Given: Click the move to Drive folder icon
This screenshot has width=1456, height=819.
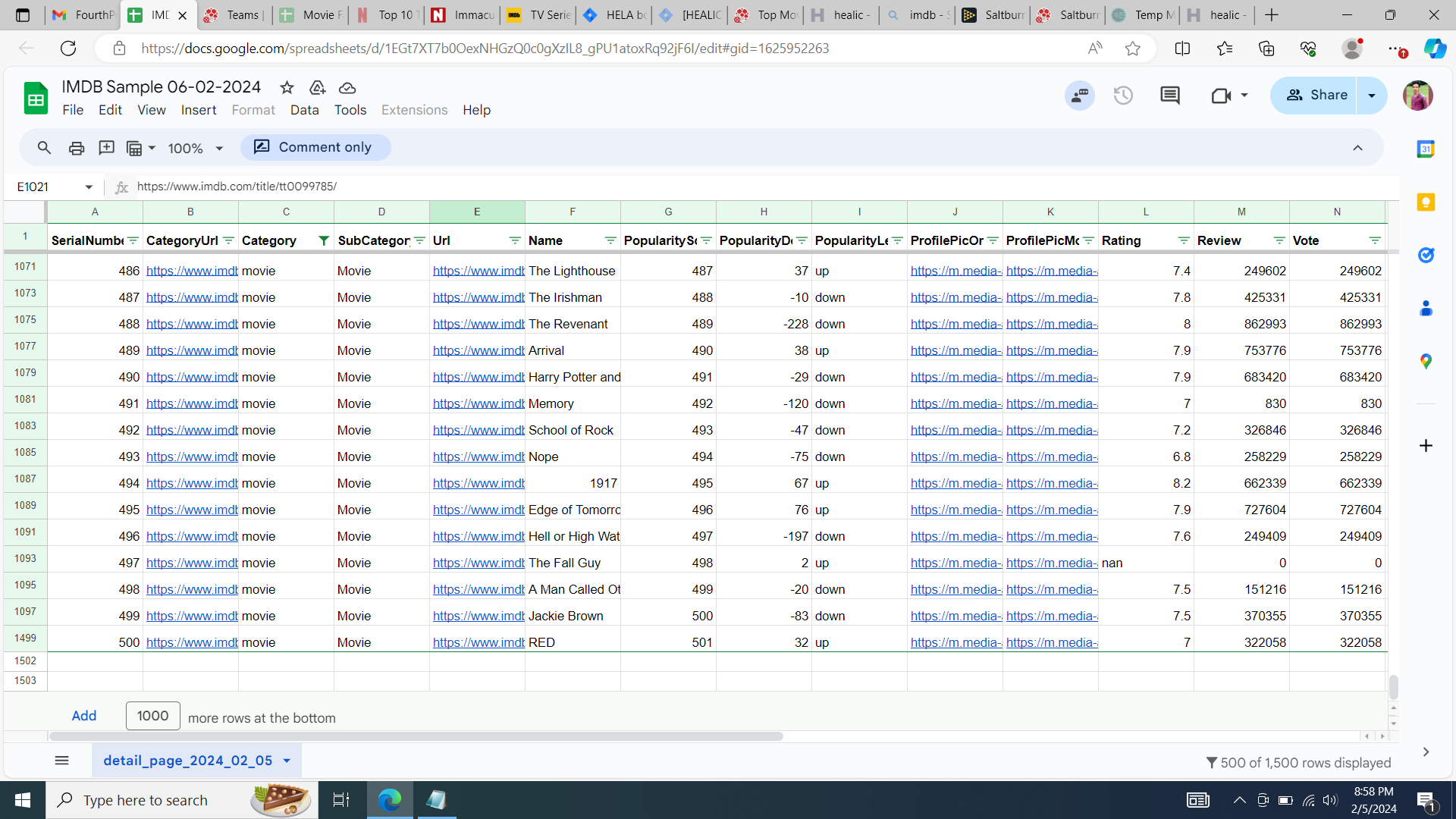Looking at the screenshot, I should point(317,88).
